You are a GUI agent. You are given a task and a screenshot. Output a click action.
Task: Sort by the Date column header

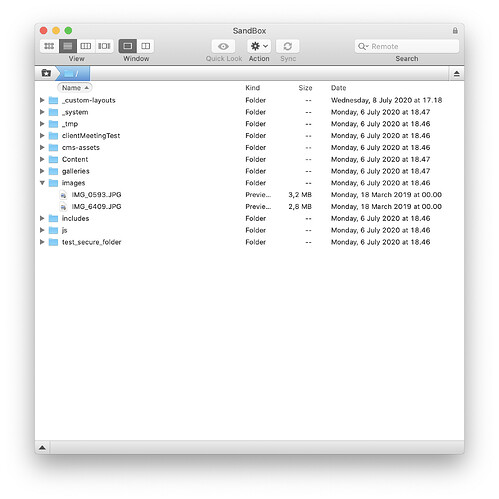(338, 88)
